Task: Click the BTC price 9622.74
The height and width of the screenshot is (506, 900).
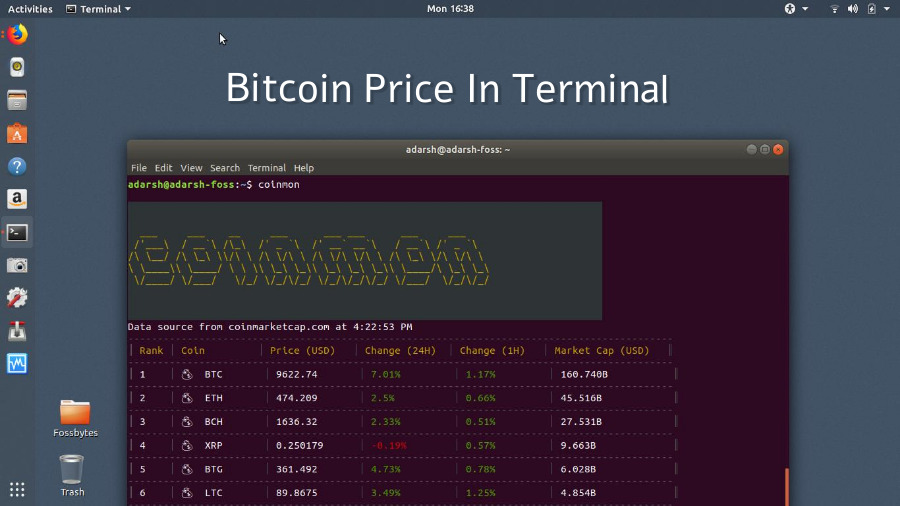Action: pyautogui.click(x=297, y=374)
